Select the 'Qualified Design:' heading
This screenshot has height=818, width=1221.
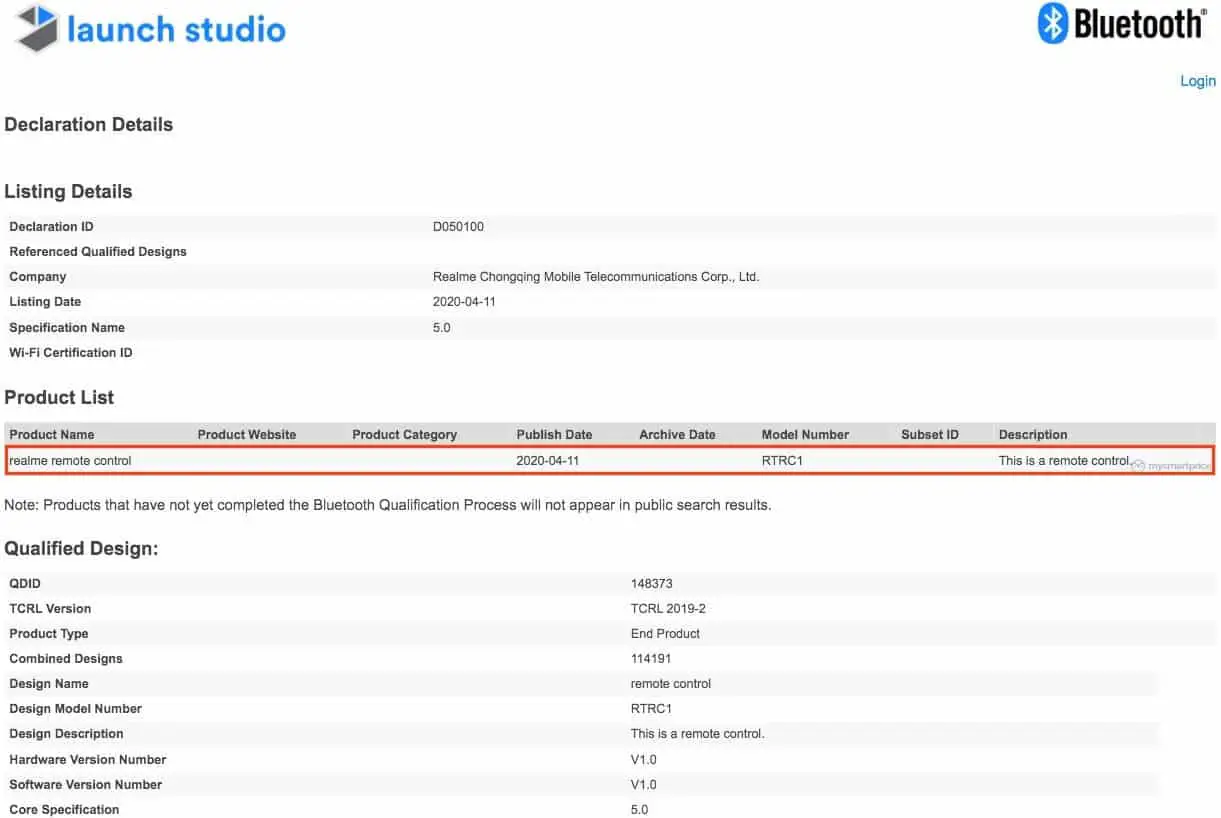[x=82, y=549]
